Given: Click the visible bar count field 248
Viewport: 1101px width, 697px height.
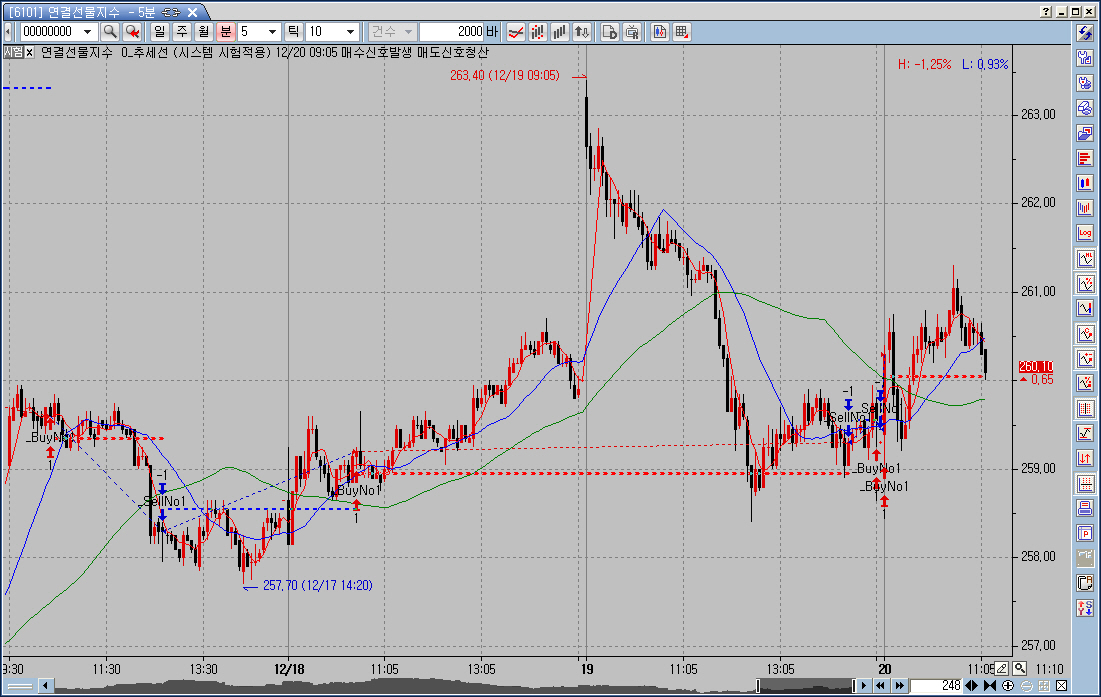Looking at the screenshot, I should [x=936, y=686].
